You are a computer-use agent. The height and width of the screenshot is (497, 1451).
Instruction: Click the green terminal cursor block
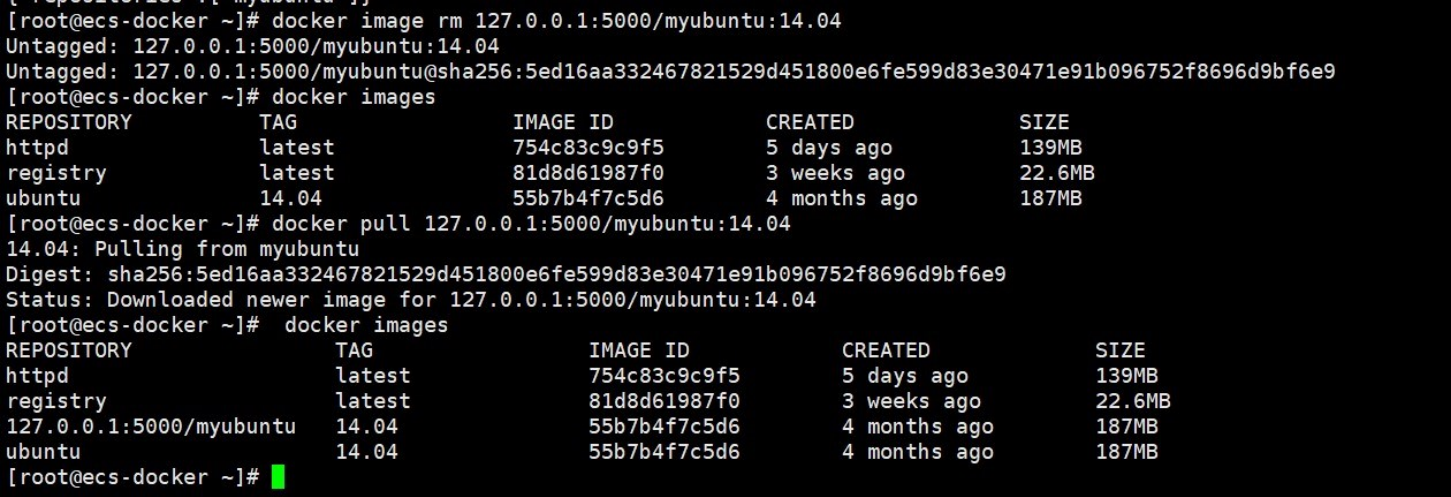(278, 477)
